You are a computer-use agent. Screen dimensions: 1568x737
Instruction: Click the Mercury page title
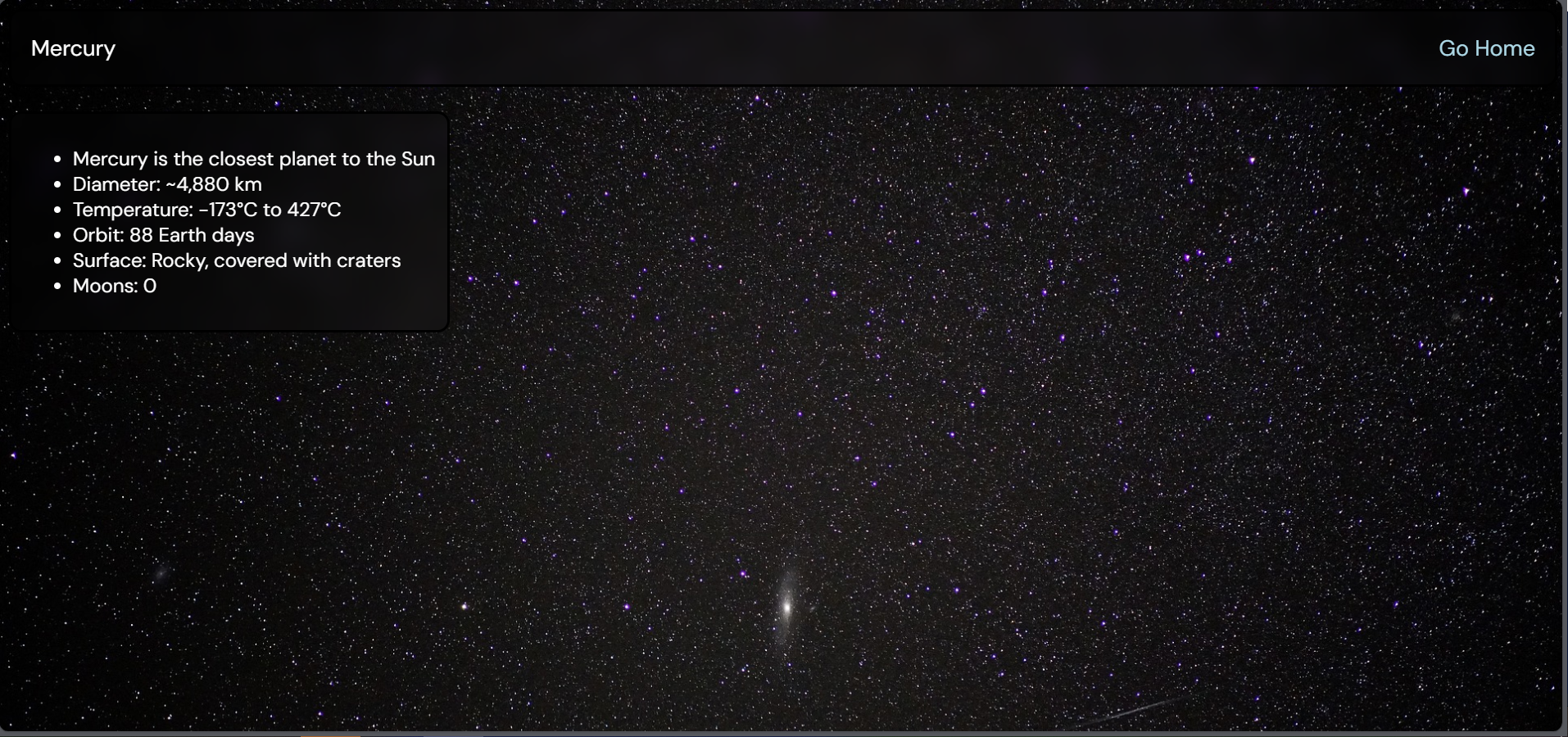73,48
